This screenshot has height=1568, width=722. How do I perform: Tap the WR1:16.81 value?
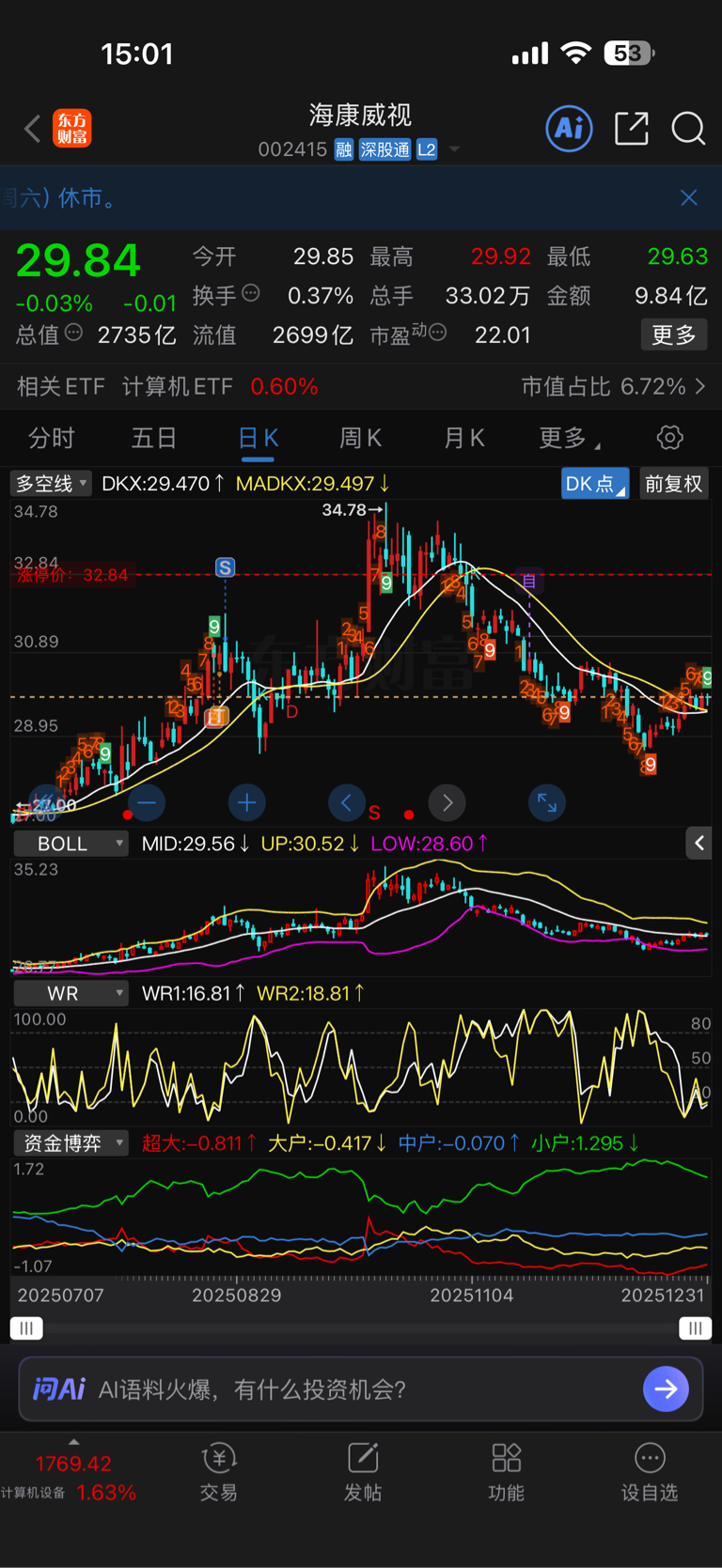(193, 993)
